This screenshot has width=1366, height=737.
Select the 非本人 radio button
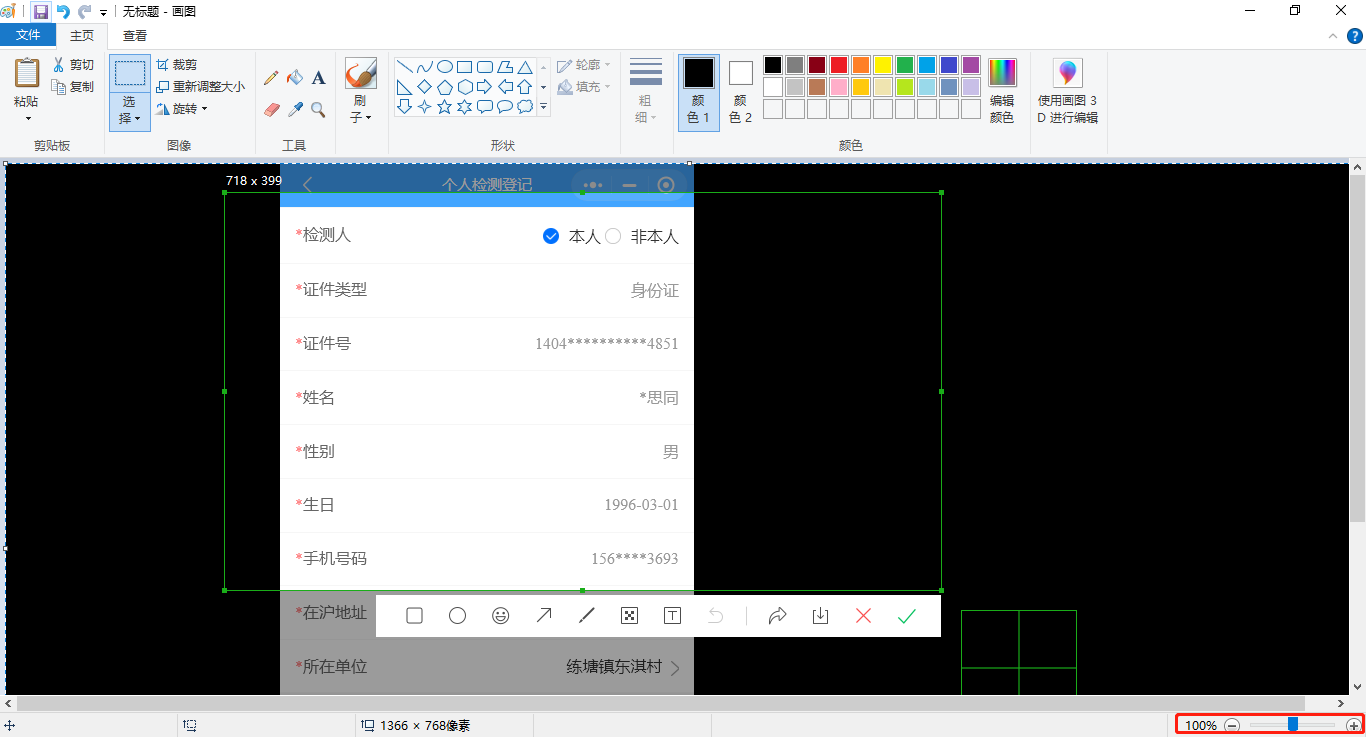(612, 236)
